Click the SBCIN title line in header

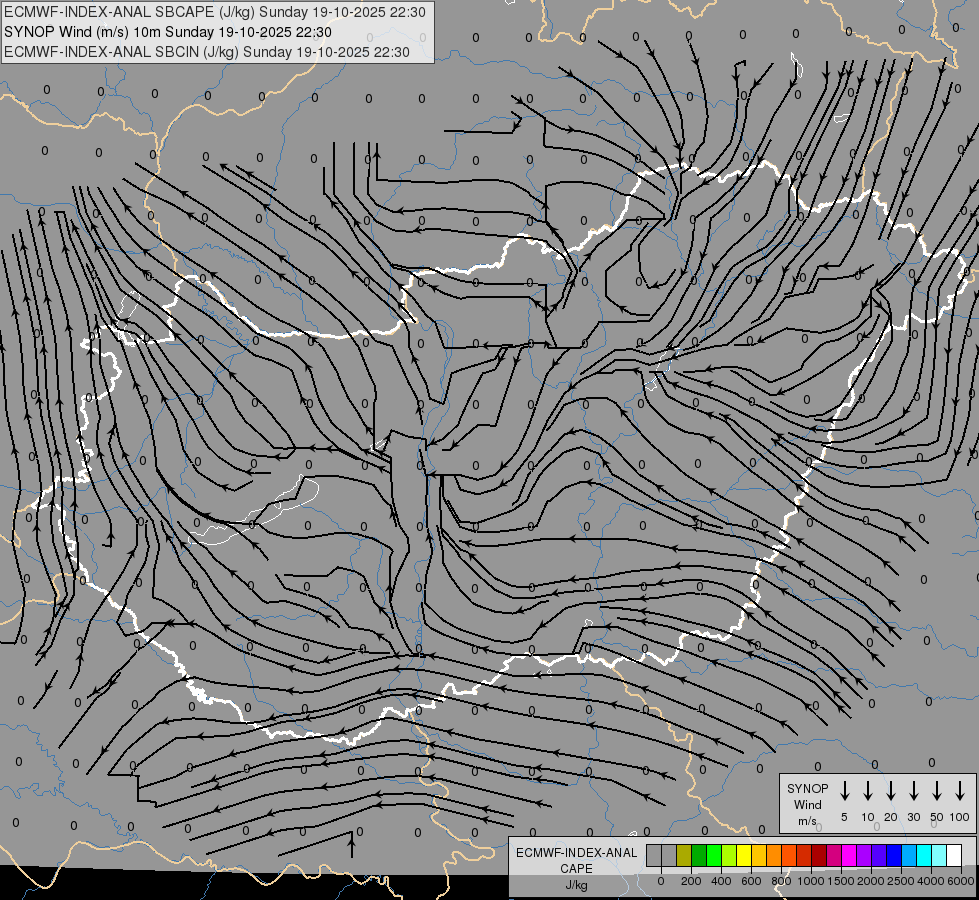[207, 52]
